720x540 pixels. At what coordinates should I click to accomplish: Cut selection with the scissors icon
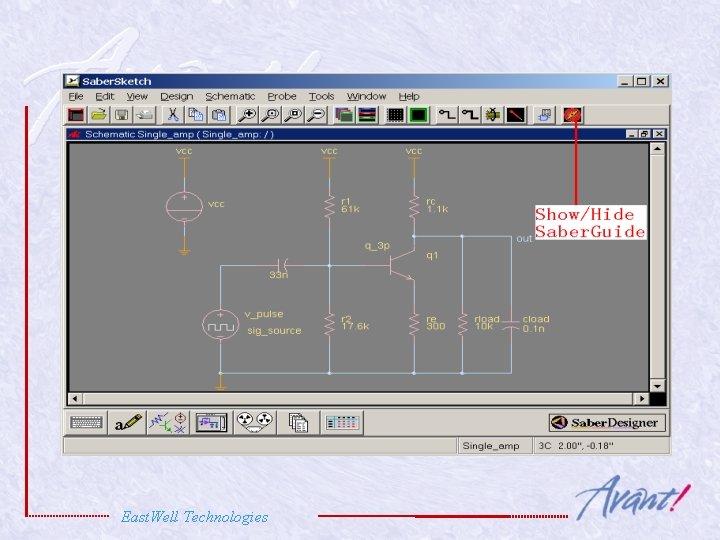coord(173,115)
